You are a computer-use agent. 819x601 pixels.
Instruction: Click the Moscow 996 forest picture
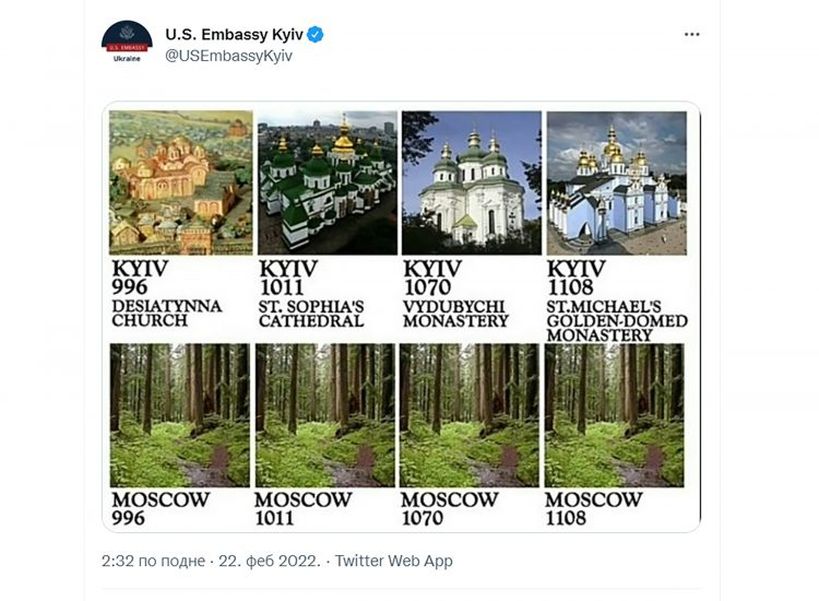click(180, 415)
